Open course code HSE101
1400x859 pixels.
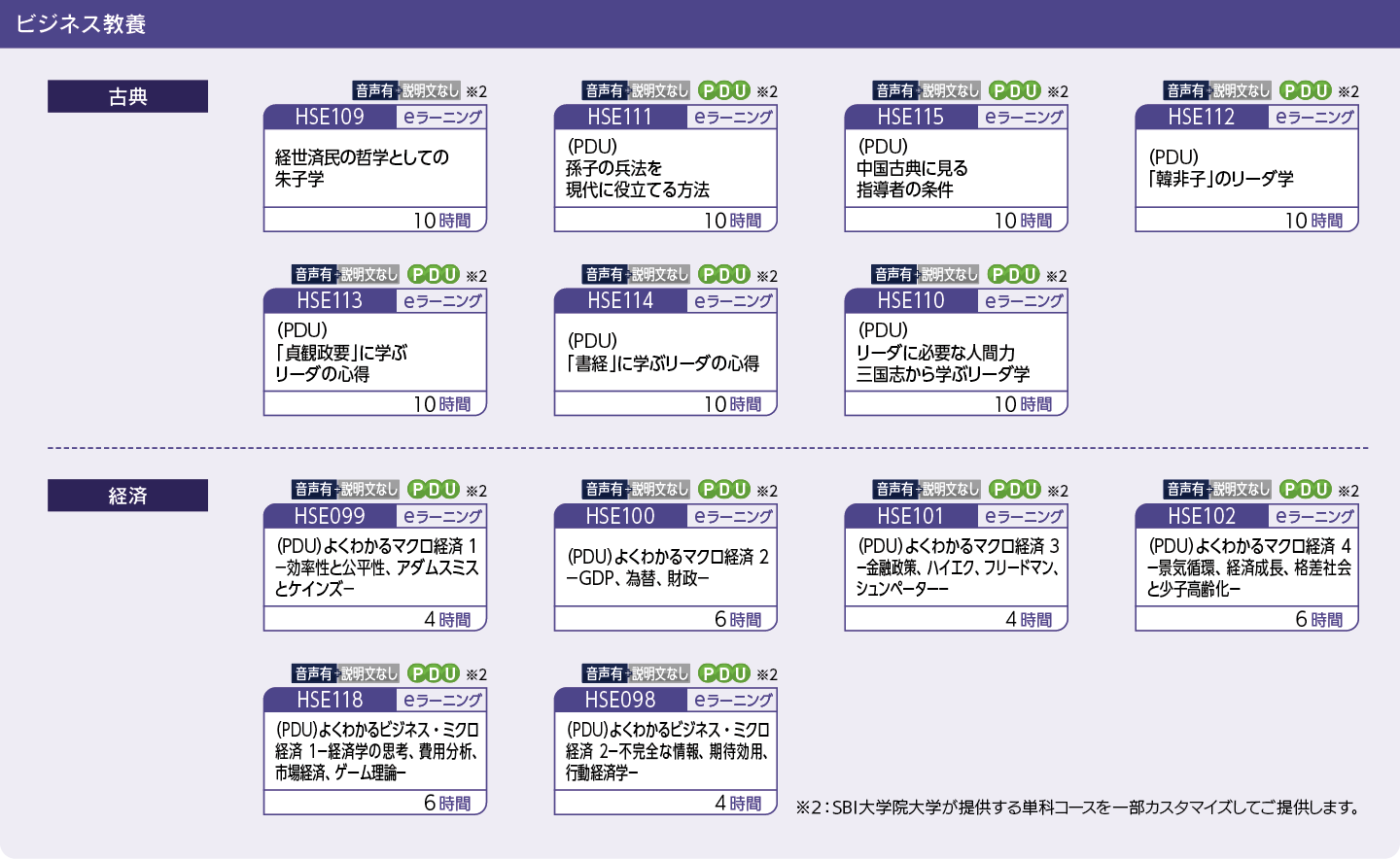click(x=911, y=516)
